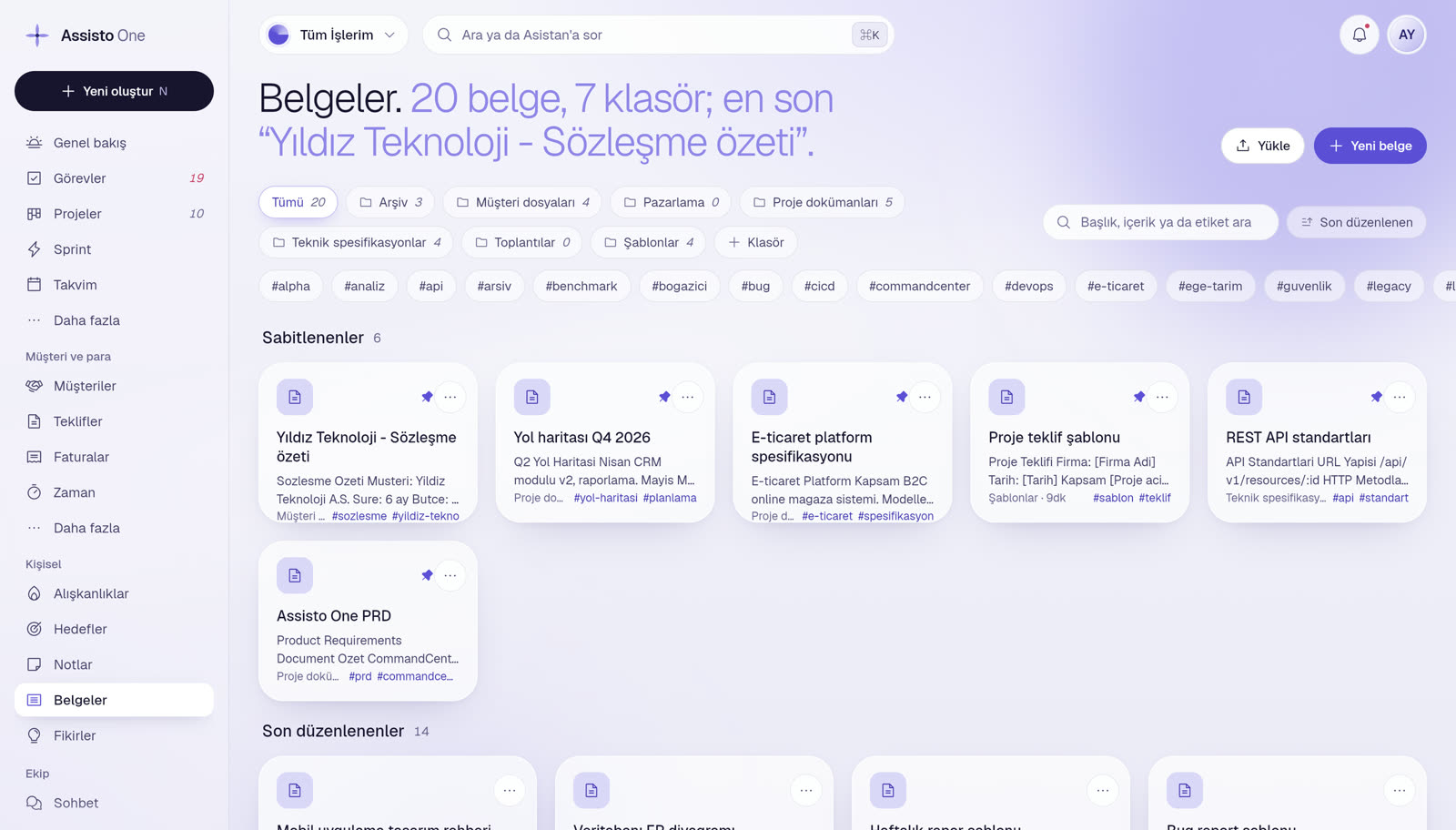This screenshot has width=1456, height=830.
Task: Focus the Ara ya da Asistan'a sor search
Action: 658,35
